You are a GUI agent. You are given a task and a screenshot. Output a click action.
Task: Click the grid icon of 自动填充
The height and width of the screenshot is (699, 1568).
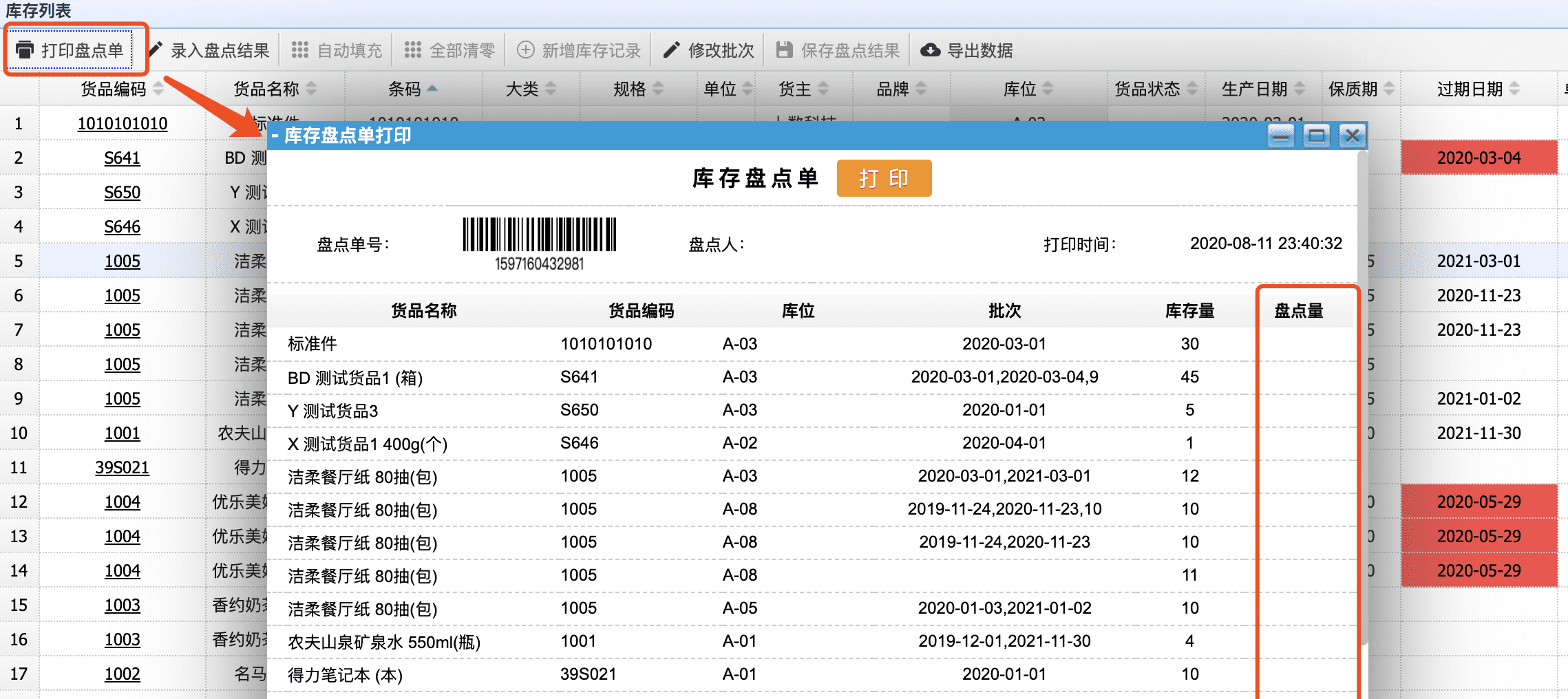(300, 50)
